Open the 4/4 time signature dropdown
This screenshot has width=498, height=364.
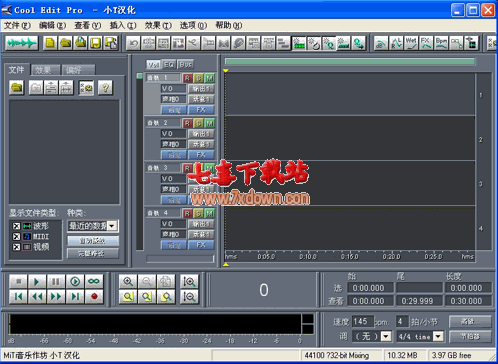click(x=439, y=336)
